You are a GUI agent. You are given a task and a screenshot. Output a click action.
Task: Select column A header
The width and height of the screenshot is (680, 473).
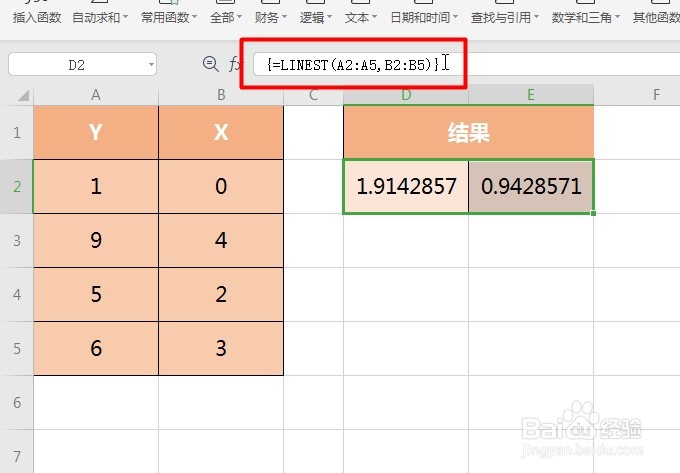point(96,95)
